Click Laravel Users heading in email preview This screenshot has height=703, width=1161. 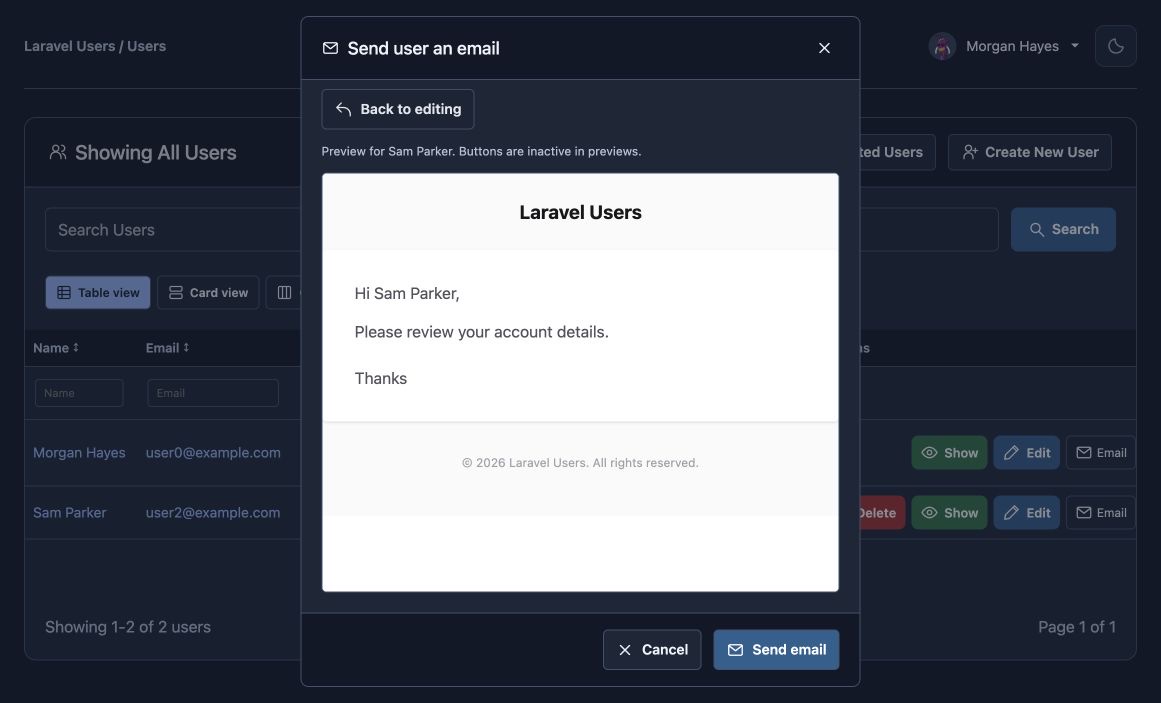click(580, 213)
